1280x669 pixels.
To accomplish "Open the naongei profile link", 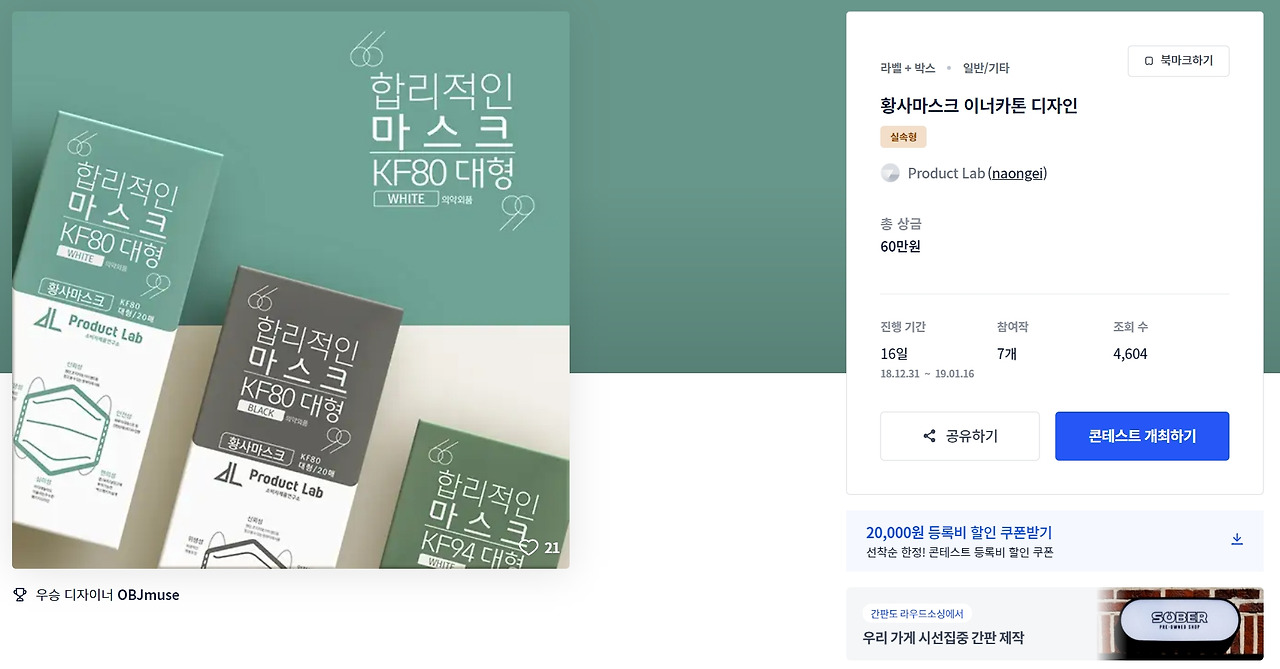I will click(x=1018, y=173).
